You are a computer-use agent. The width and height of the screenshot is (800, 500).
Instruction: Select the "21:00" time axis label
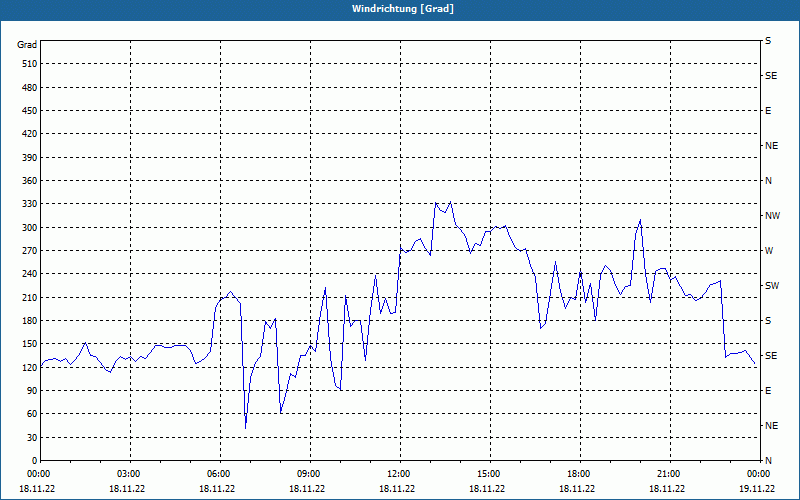668,474
